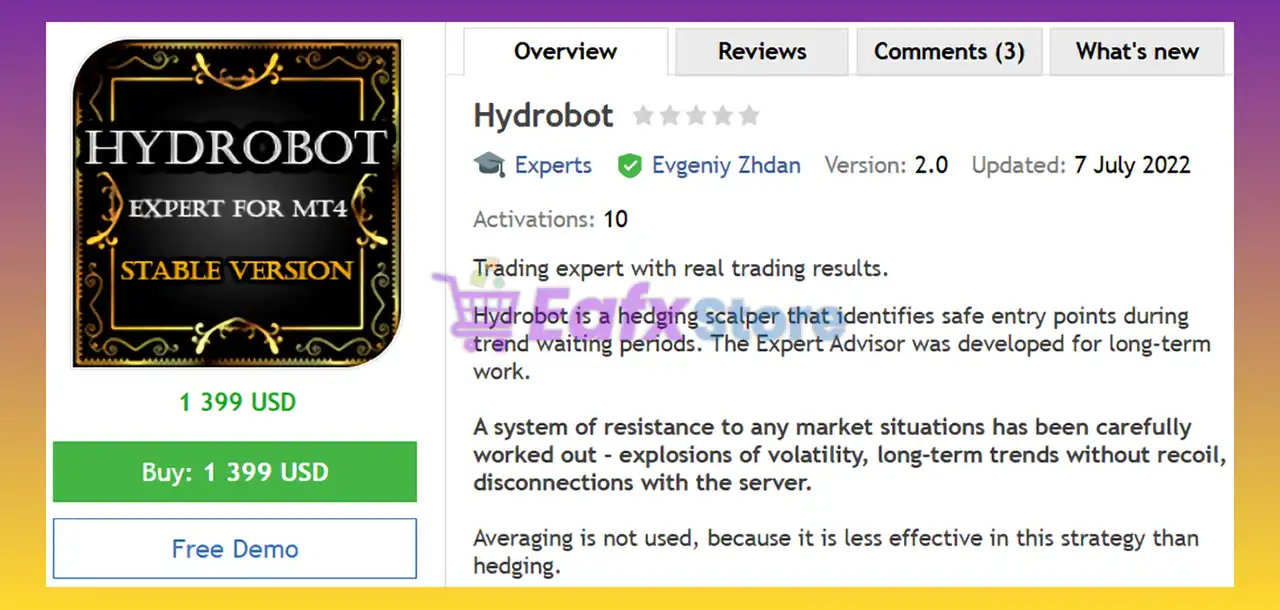Image resolution: width=1280 pixels, height=610 pixels.
Task: Download the Free Demo
Action: pyautogui.click(x=235, y=548)
